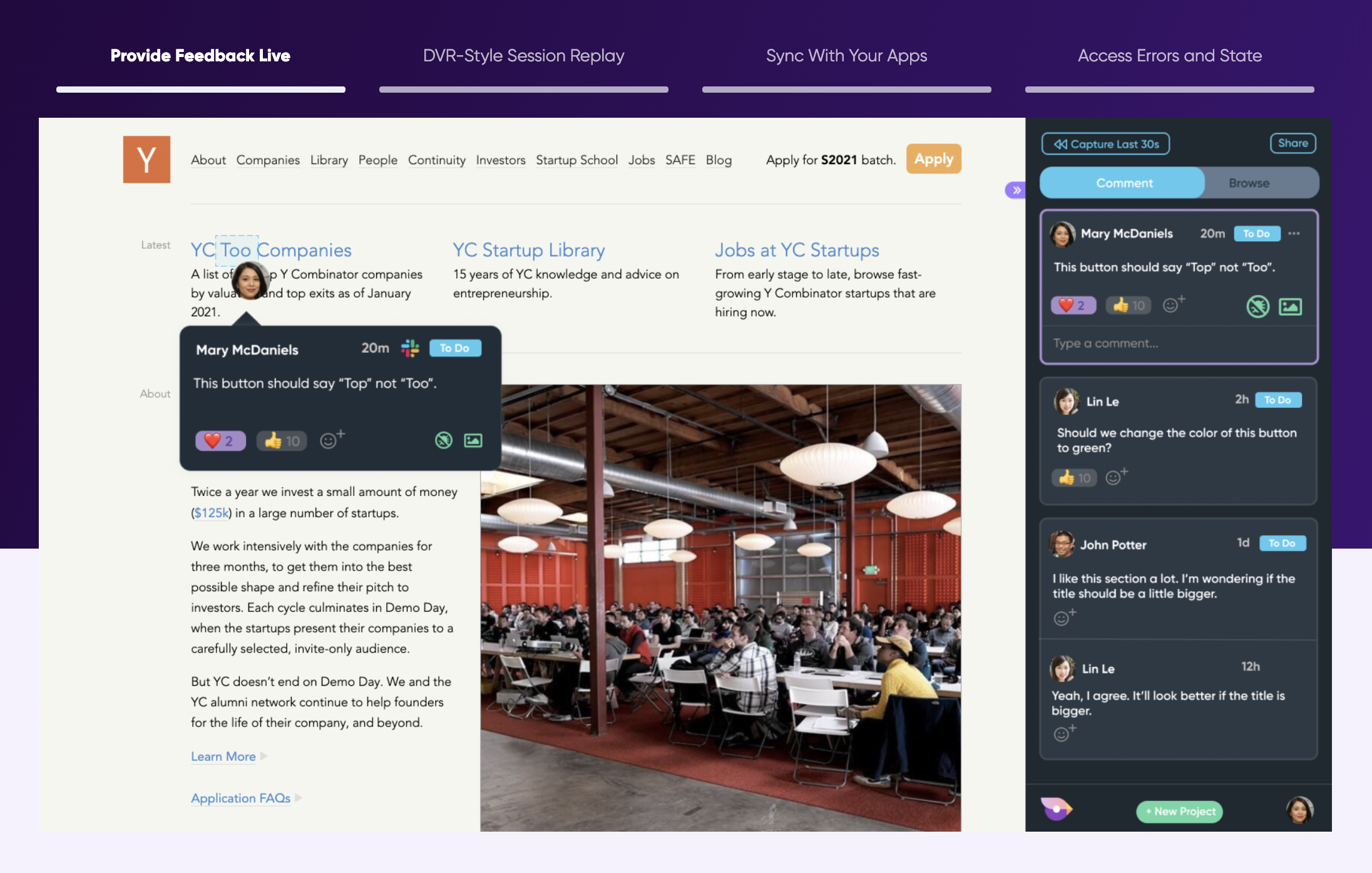The image size is (1372, 873).
Task: Open the user avatar in the sidebar footer
Action: [1299, 810]
